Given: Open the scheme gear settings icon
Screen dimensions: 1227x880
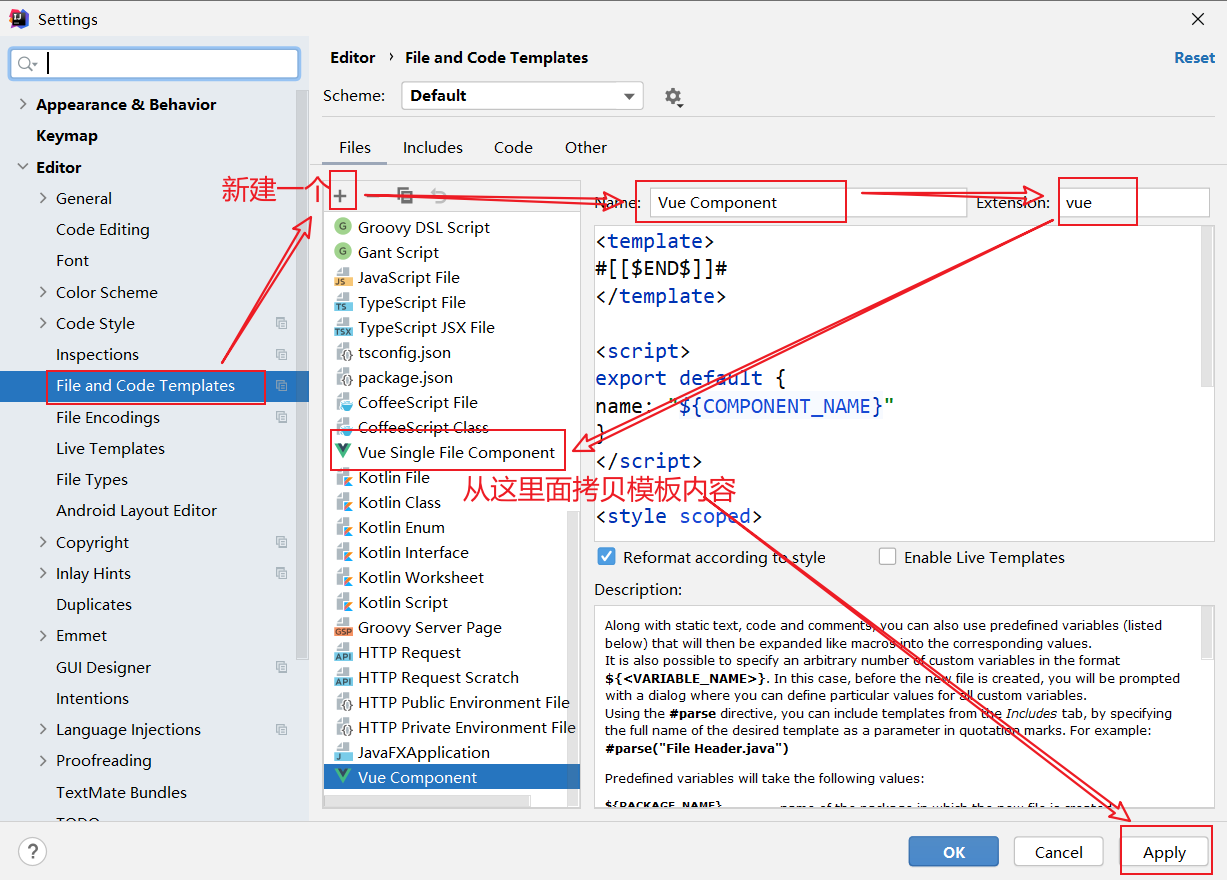Looking at the screenshot, I should [x=673, y=97].
